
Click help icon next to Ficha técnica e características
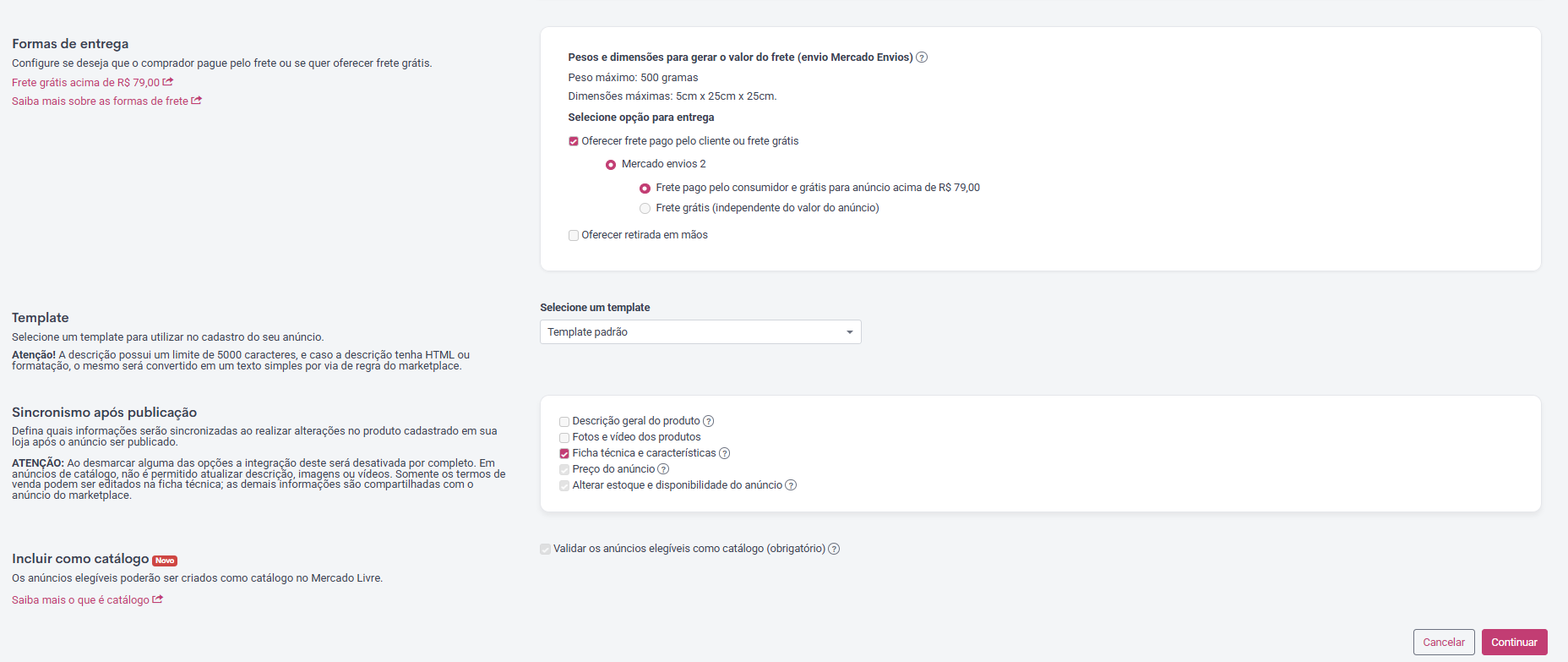point(724,453)
